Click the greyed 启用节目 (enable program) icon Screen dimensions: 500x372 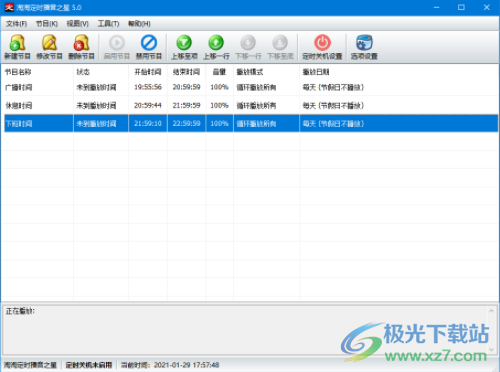click(117, 47)
